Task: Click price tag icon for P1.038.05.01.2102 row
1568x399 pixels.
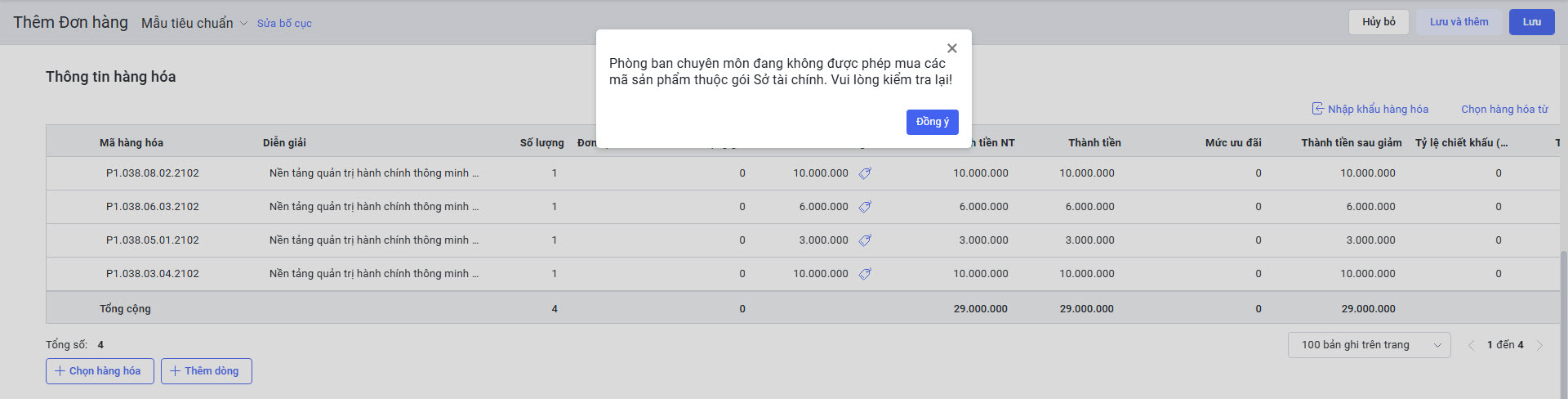Action: 865,240
